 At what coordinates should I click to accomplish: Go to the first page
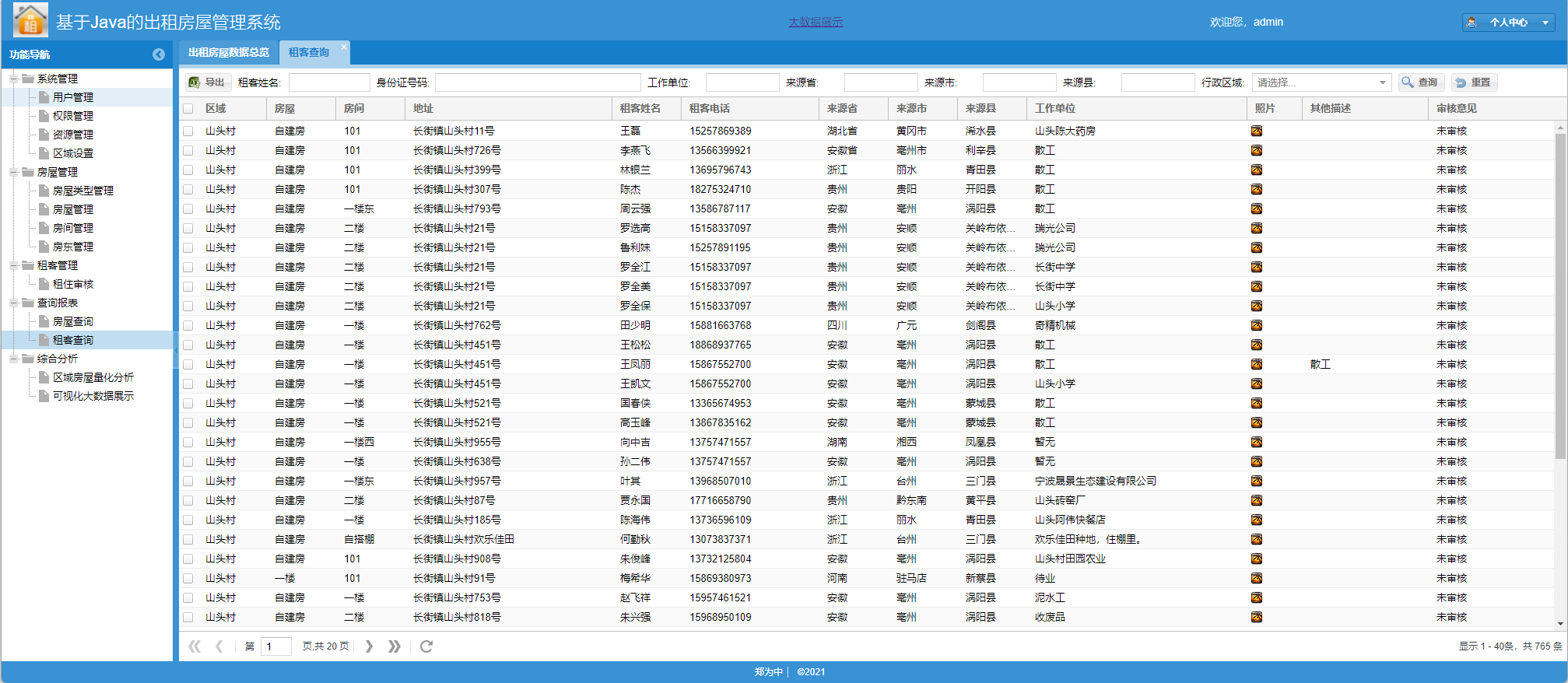coord(195,646)
